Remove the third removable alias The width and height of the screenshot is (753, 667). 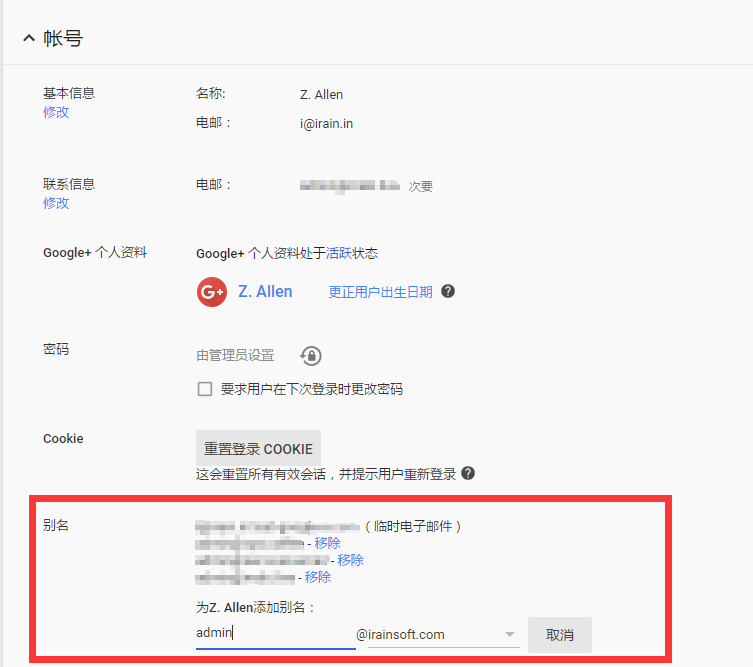318,577
